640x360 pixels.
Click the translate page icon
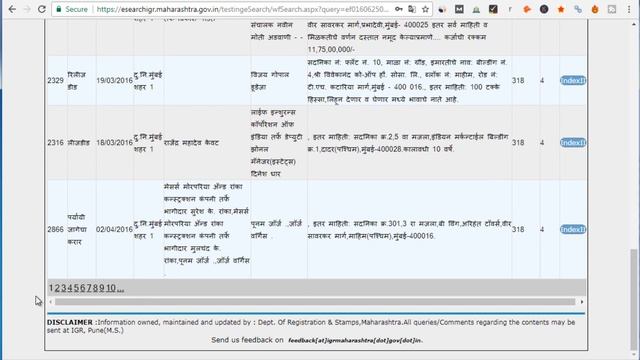[412, 9]
